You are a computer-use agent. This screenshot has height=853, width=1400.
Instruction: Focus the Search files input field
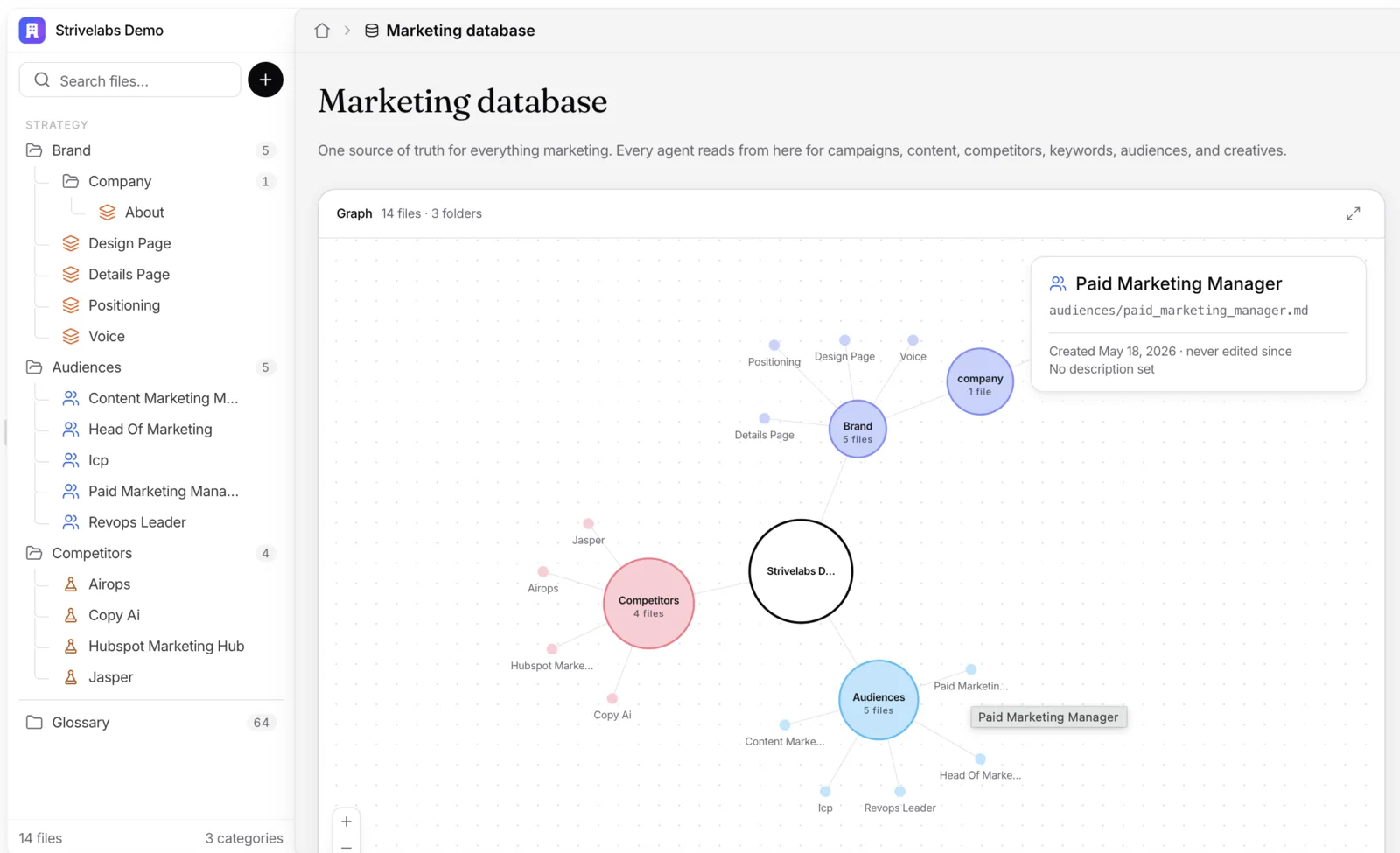point(130,80)
